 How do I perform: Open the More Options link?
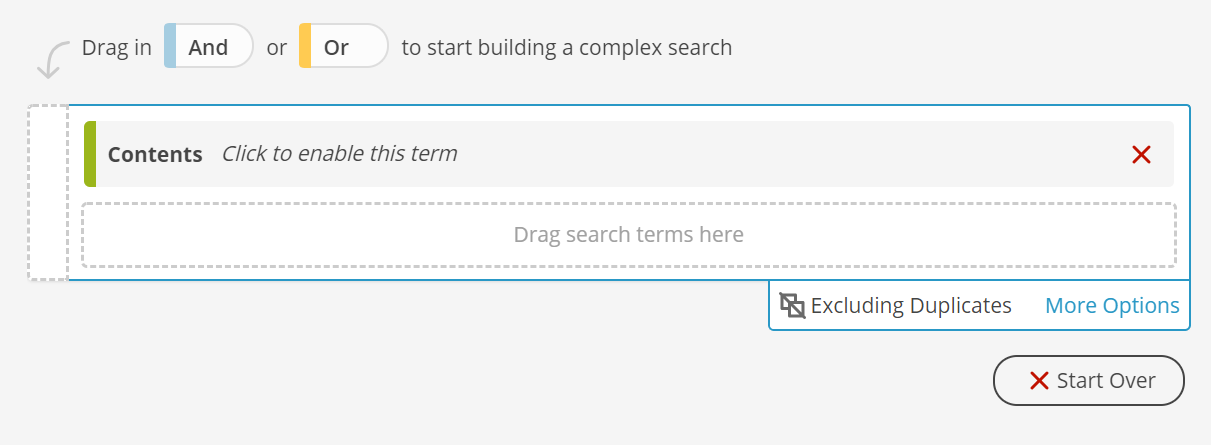(x=1112, y=306)
